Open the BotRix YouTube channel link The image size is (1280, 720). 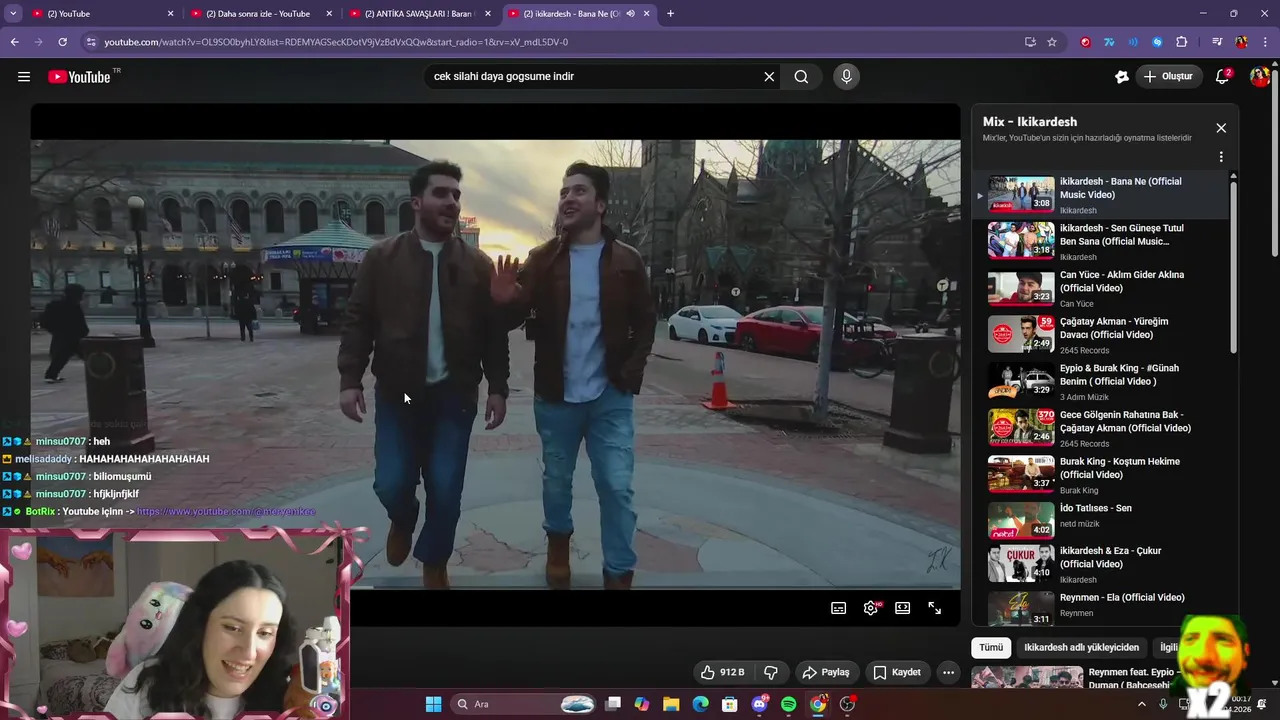point(226,511)
